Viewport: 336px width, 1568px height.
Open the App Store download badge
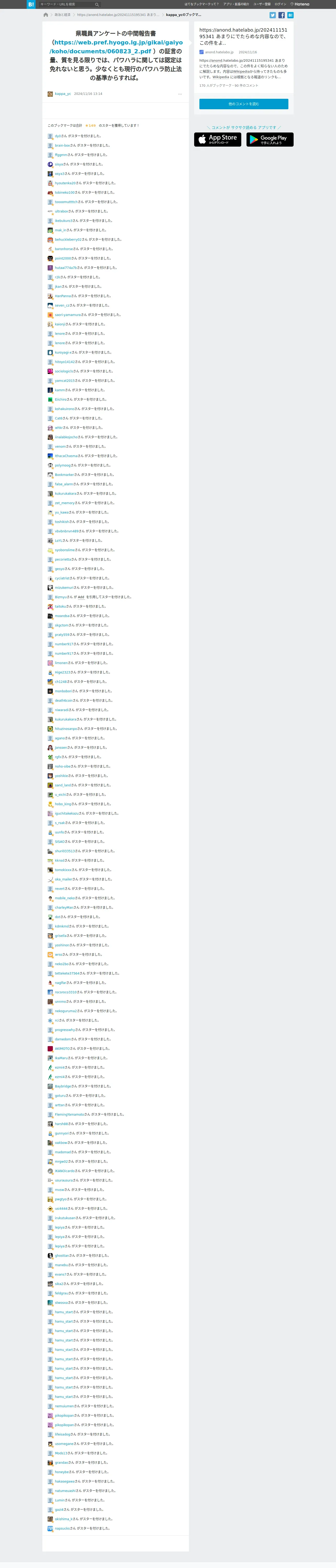(218, 139)
